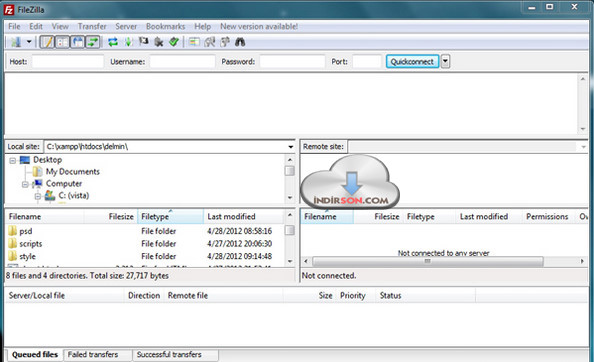The width and height of the screenshot is (594, 362).
Task: Sort local files by Filetype column
Action: point(170,217)
